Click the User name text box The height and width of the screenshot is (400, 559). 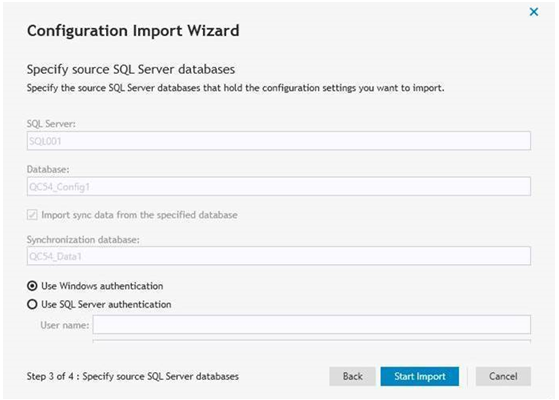pyautogui.click(x=312, y=324)
